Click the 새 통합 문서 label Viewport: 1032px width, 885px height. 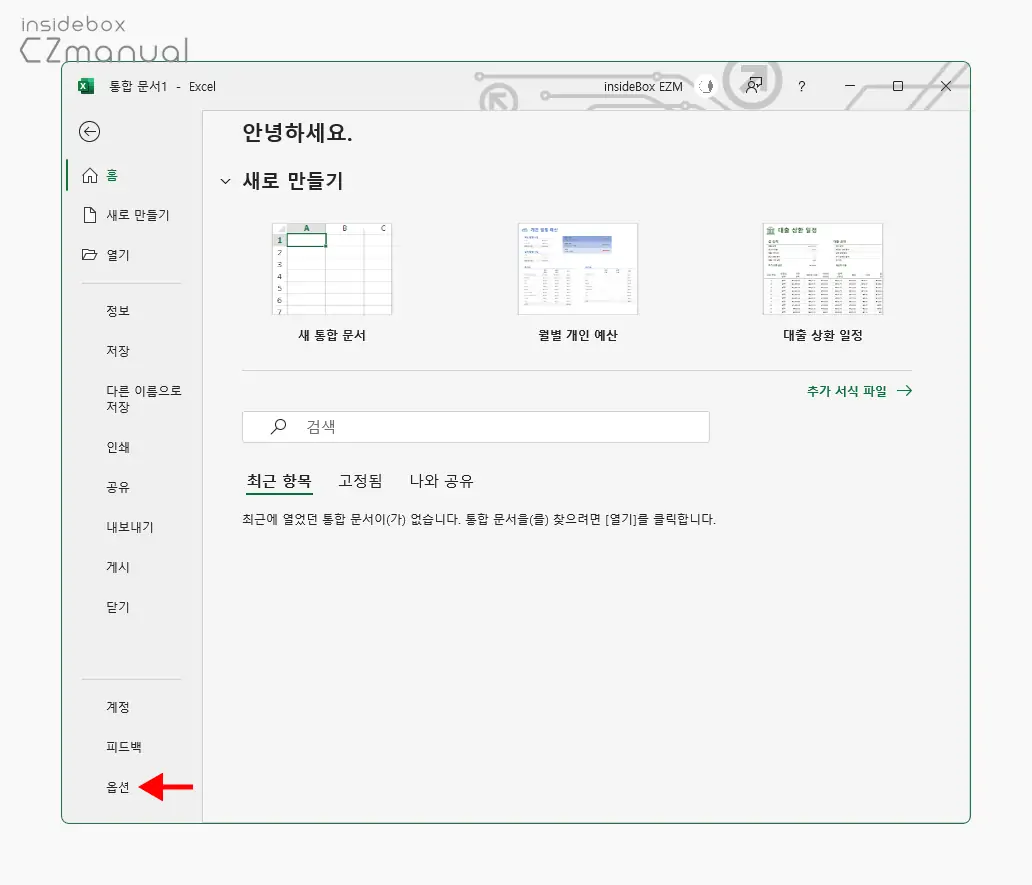tap(332, 336)
